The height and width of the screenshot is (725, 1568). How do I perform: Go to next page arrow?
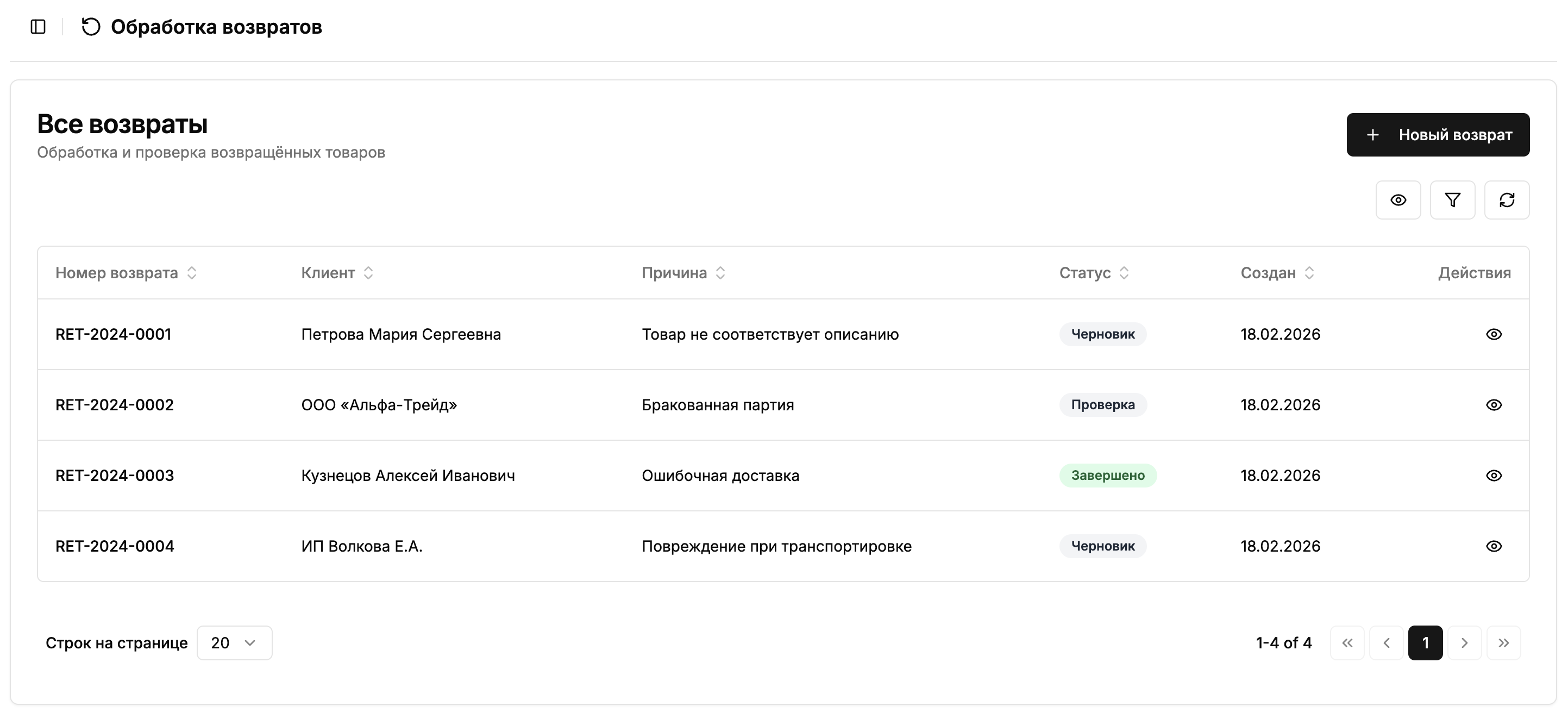[1464, 643]
